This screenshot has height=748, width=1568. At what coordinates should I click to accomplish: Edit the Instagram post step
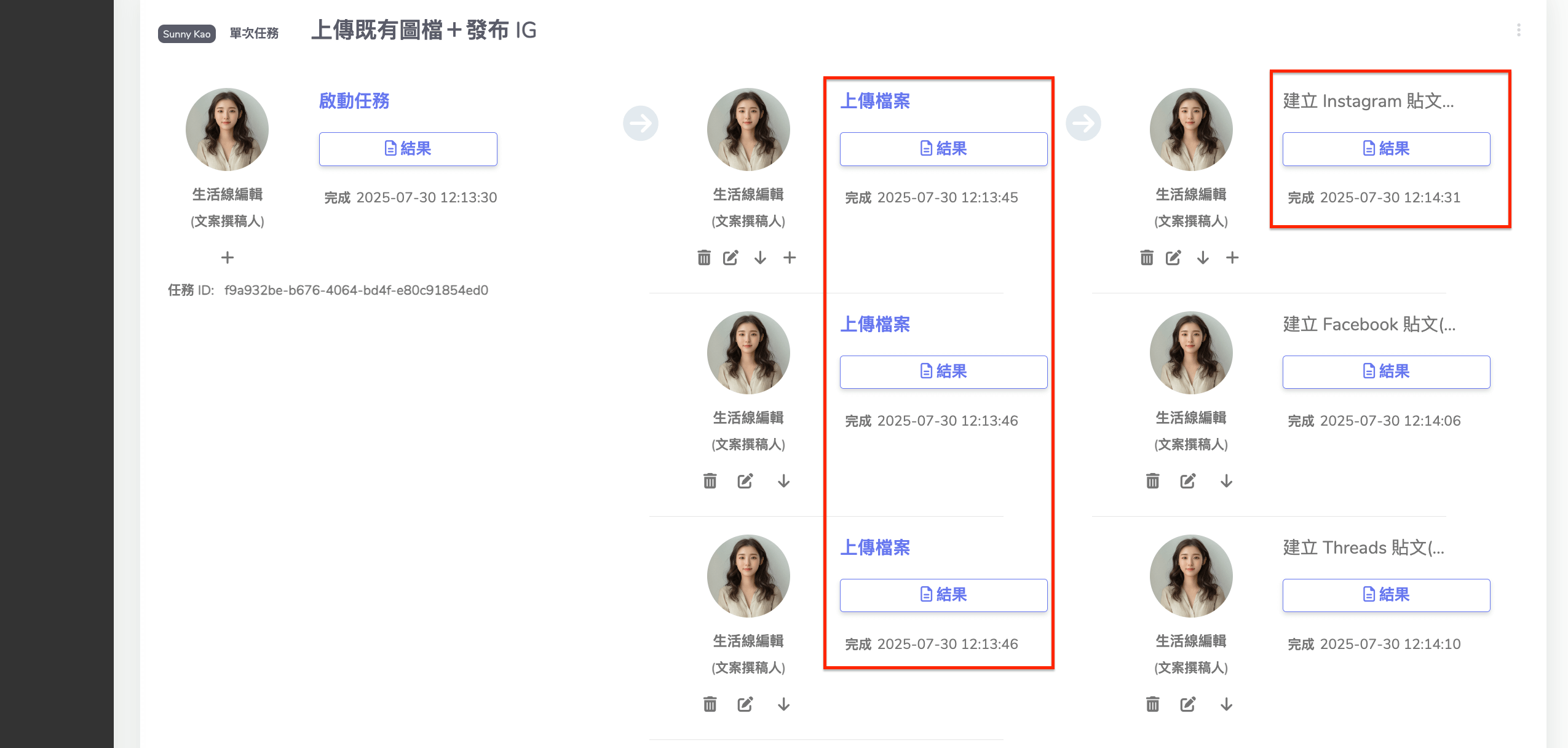(x=1173, y=258)
